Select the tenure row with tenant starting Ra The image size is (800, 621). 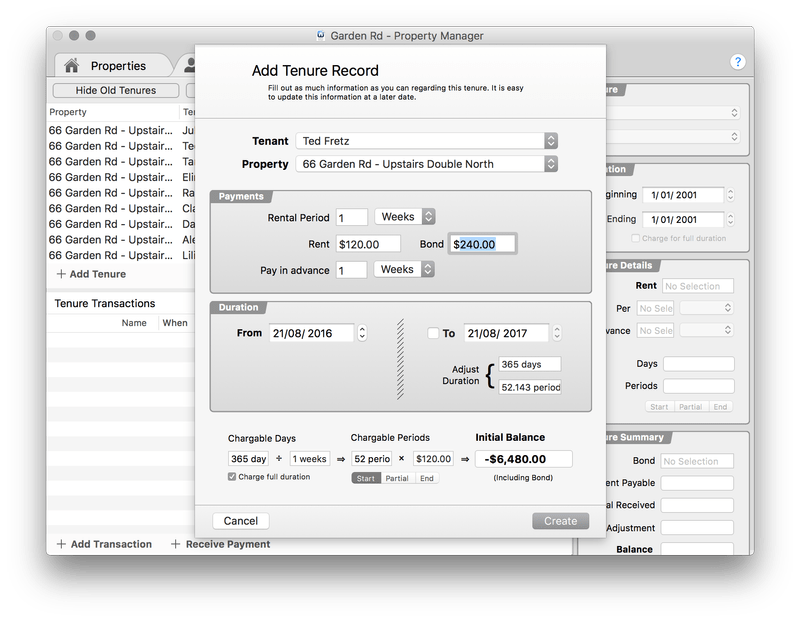(121, 193)
